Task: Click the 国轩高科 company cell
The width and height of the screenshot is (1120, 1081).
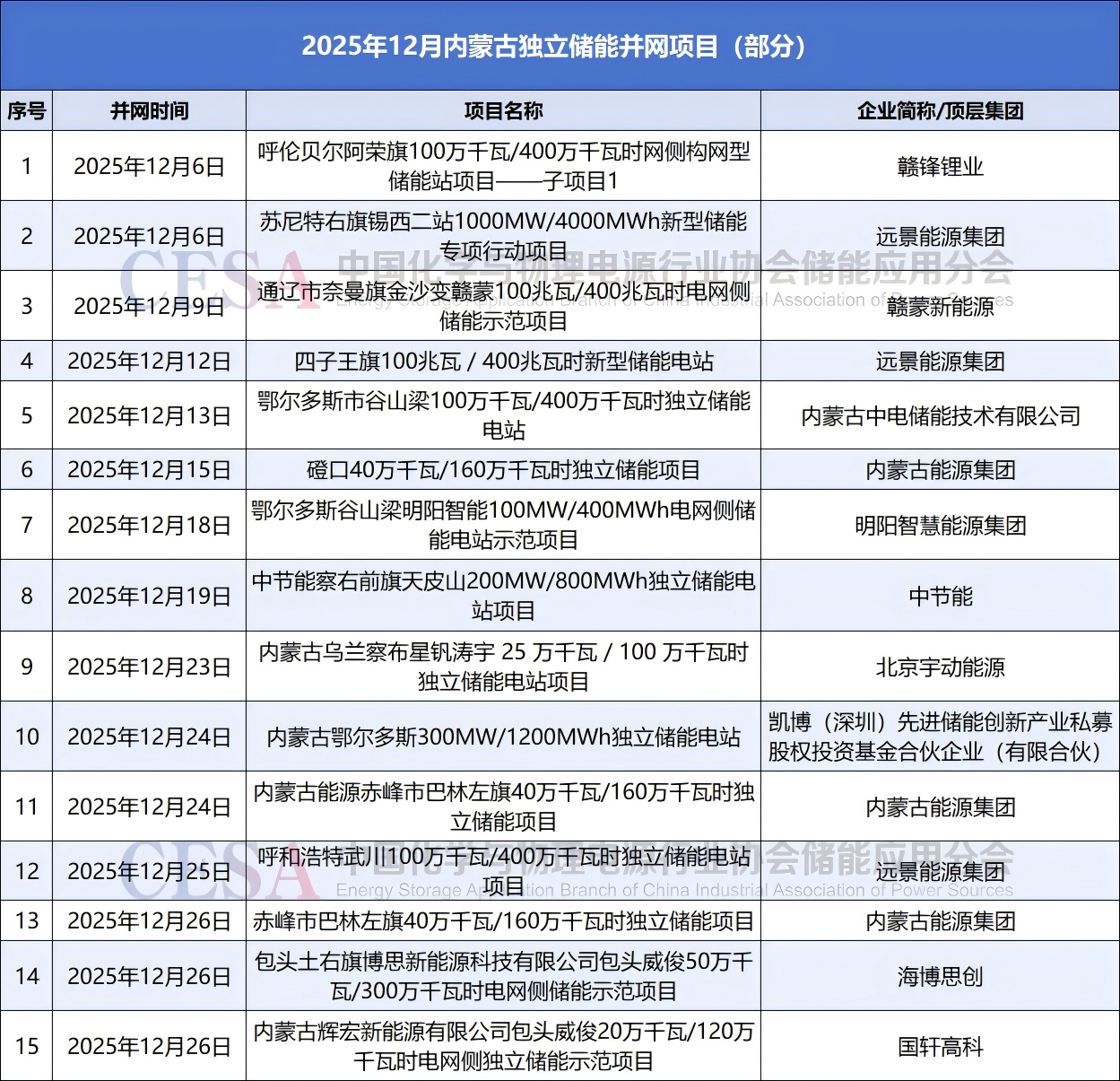Action: (x=940, y=1047)
